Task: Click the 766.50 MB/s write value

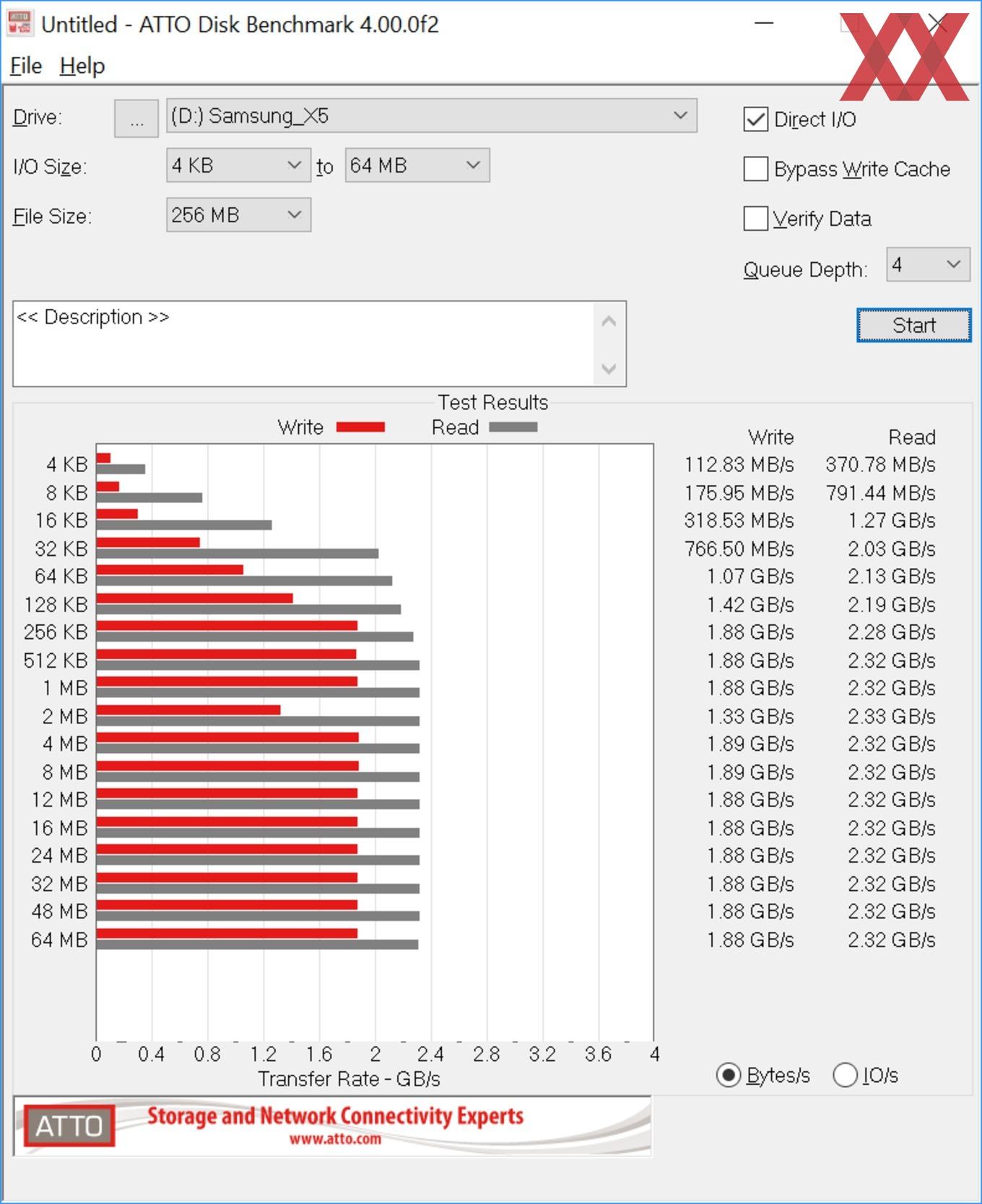Action: click(739, 549)
